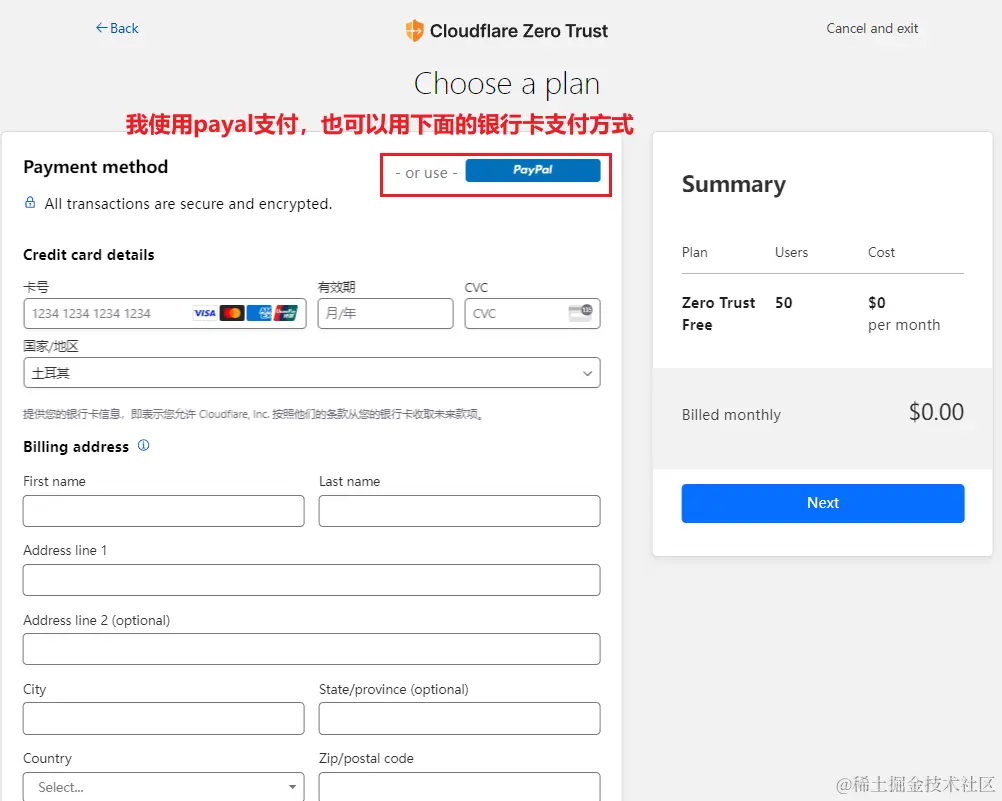
Task: Click Cancel and exit
Action: 872,28
